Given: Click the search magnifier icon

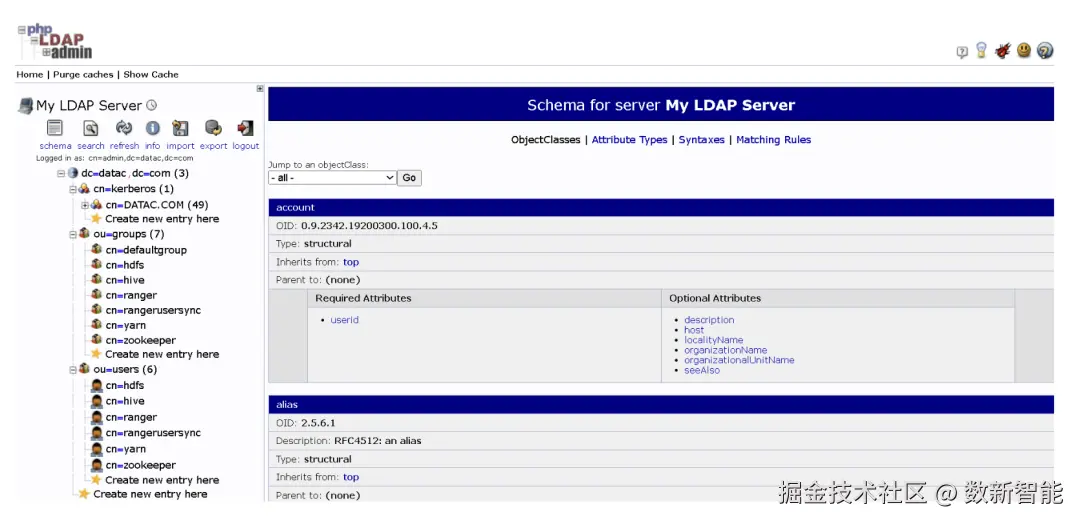Looking at the screenshot, I should 91,128.
